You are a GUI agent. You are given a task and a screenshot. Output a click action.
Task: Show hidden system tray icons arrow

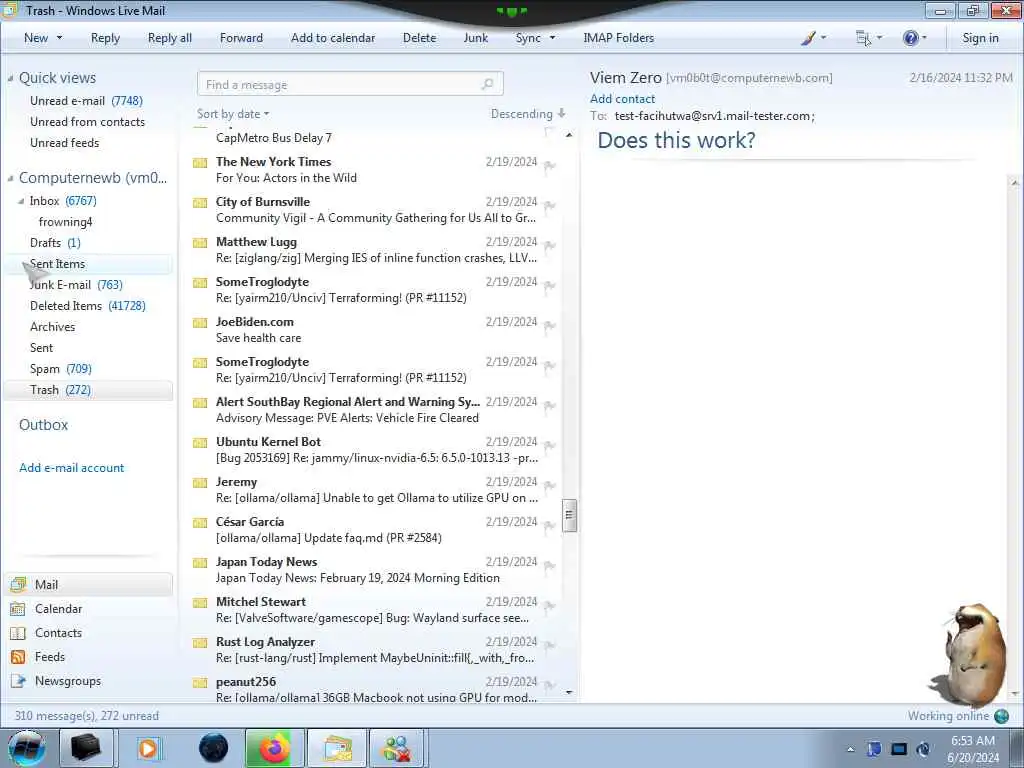[x=850, y=749]
